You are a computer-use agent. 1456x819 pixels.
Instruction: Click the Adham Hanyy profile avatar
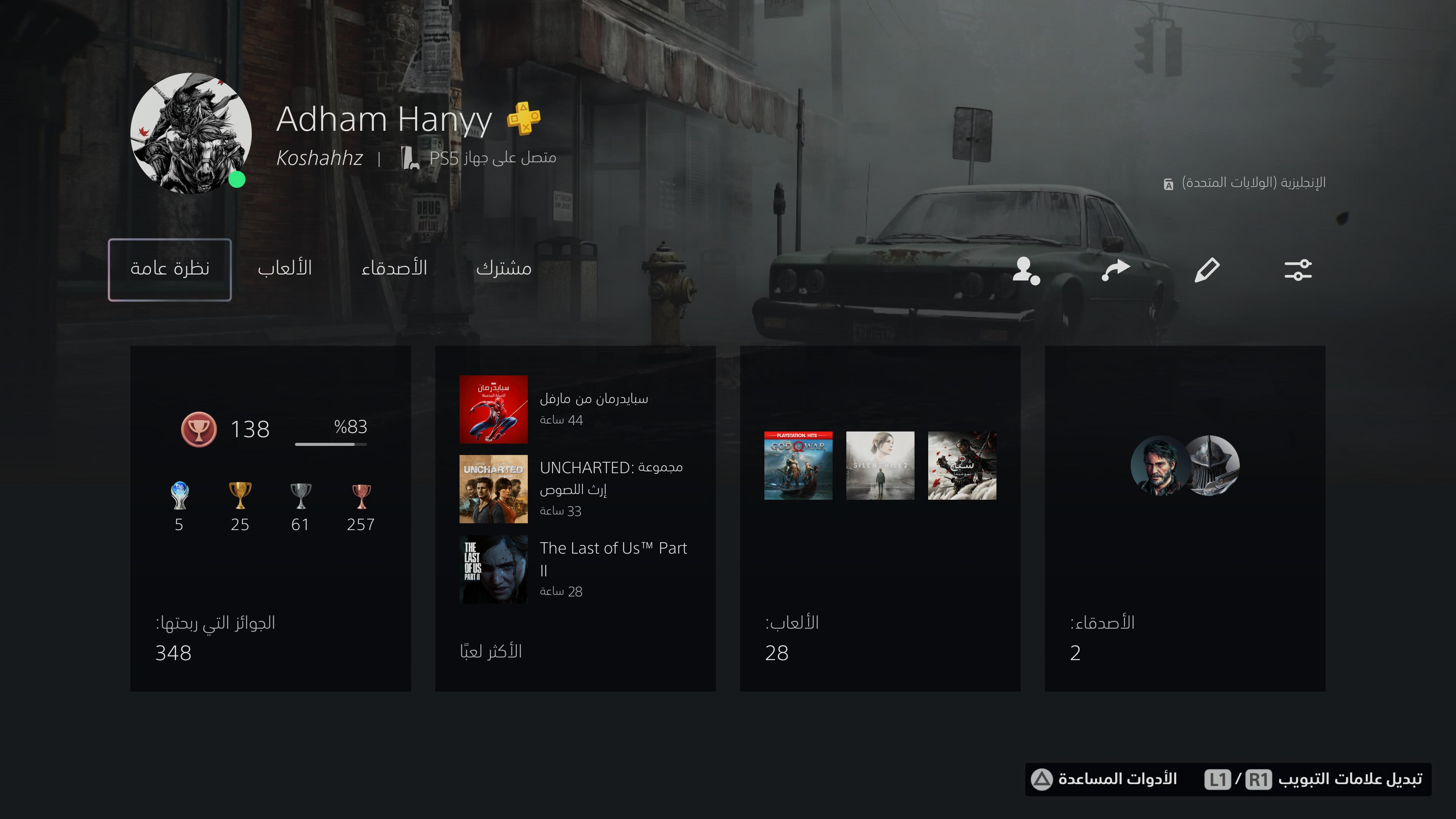(191, 133)
